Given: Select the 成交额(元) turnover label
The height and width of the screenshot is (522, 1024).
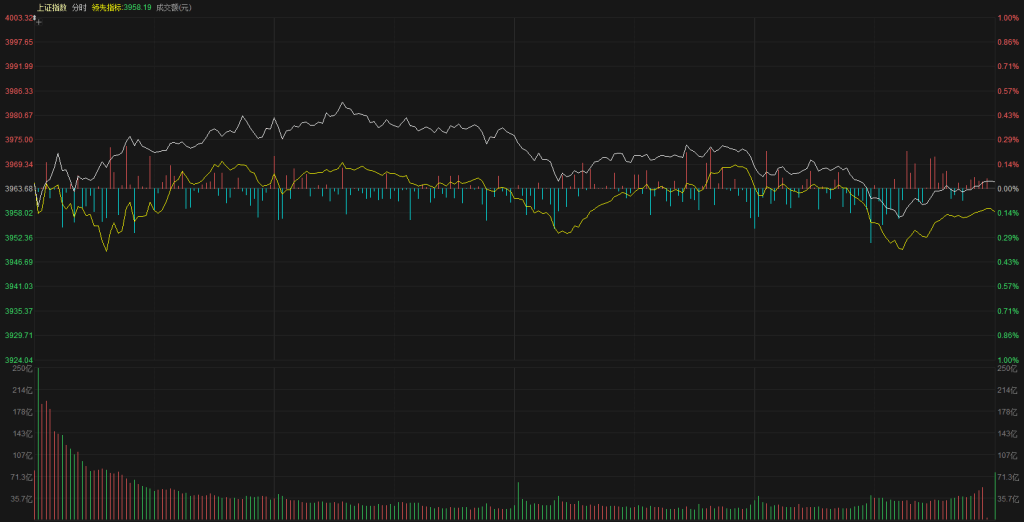Looking at the screenshot, I should 174,7.
